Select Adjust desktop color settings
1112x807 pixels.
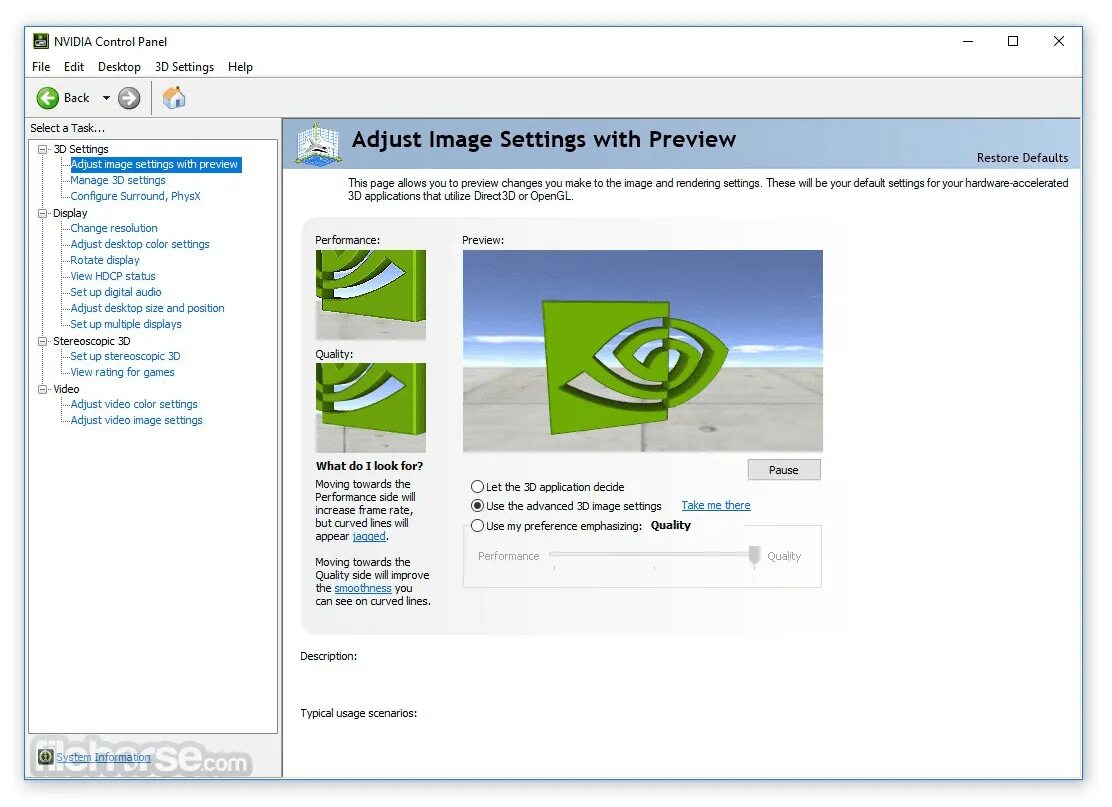[140, 244]
